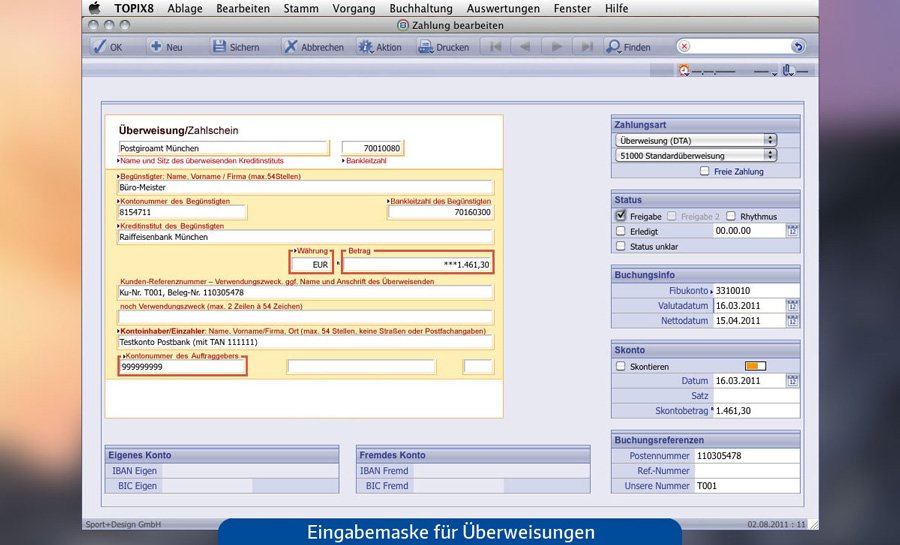The image size is (900, 545).
Task: Click the Fibukonto field showing 3310010
Action: coord(756,290)
